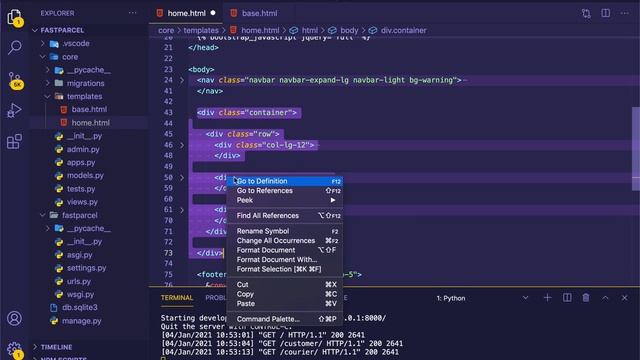640x360 pixels.
Task: Open the Peek submenu
Action: [x=285, y=200]
